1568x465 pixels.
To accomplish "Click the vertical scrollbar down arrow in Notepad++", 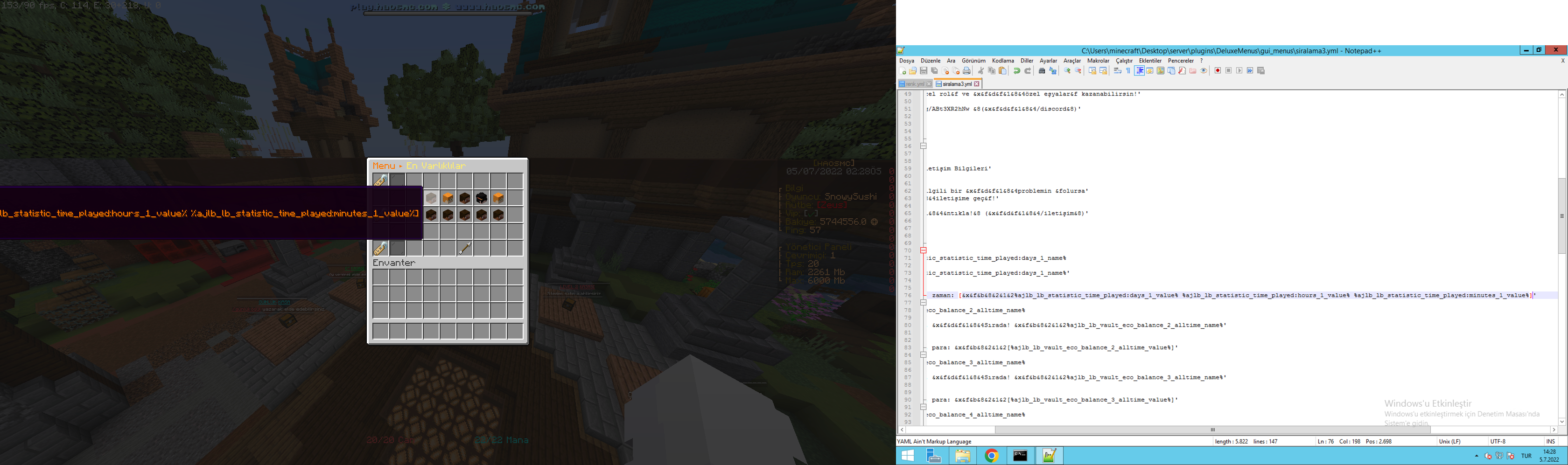I will coord(1562,421).
